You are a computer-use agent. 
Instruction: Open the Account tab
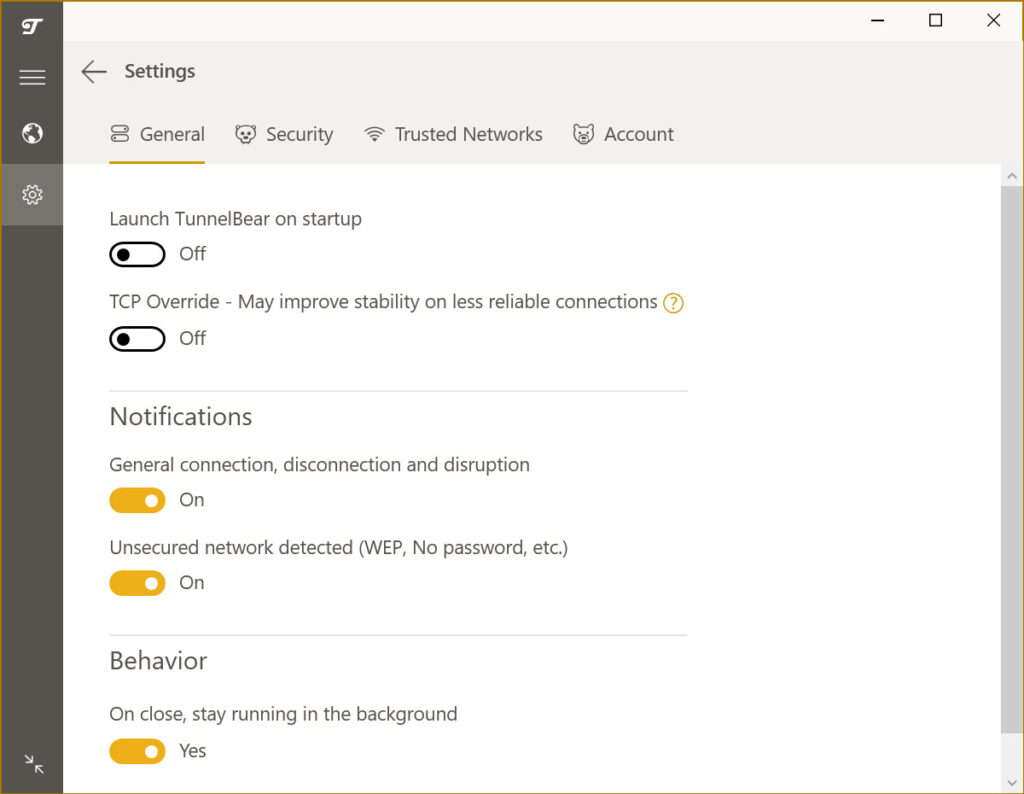623,135
